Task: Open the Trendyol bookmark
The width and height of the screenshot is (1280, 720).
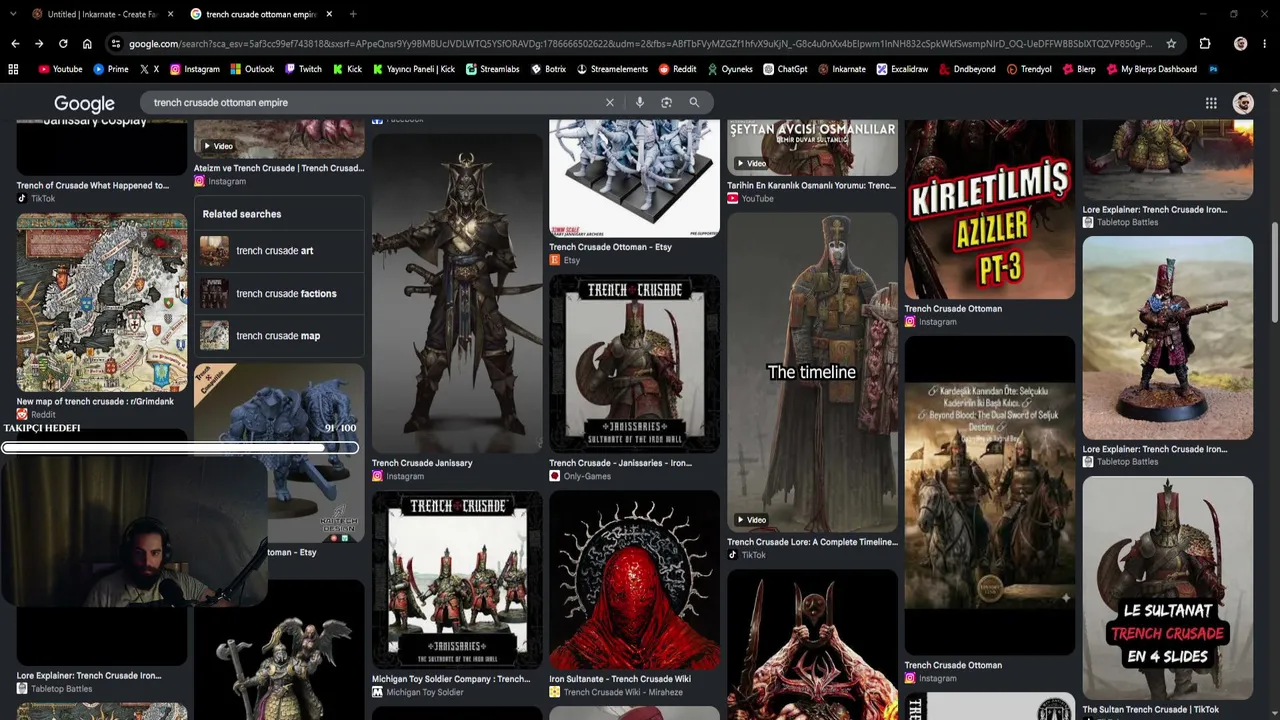Action: (1029, 69)
